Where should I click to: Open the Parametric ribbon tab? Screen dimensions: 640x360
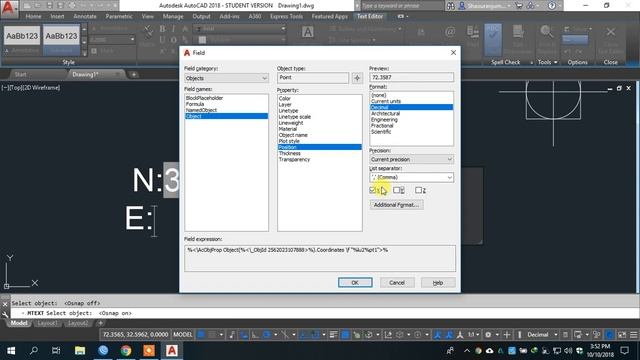coord(119,16)
